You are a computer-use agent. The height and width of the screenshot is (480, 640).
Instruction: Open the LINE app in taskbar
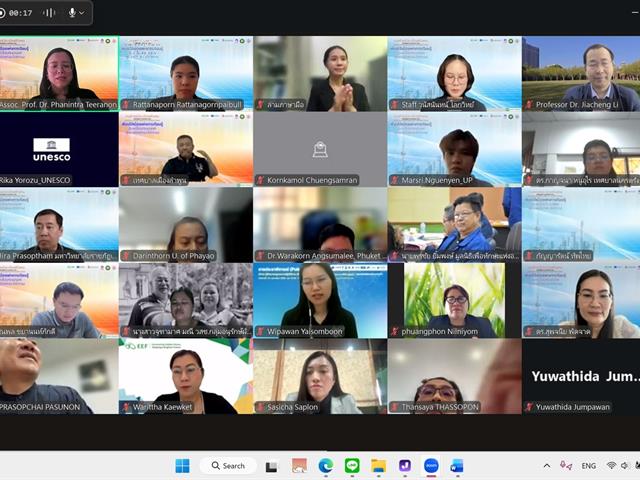click(x=352, y=466)
